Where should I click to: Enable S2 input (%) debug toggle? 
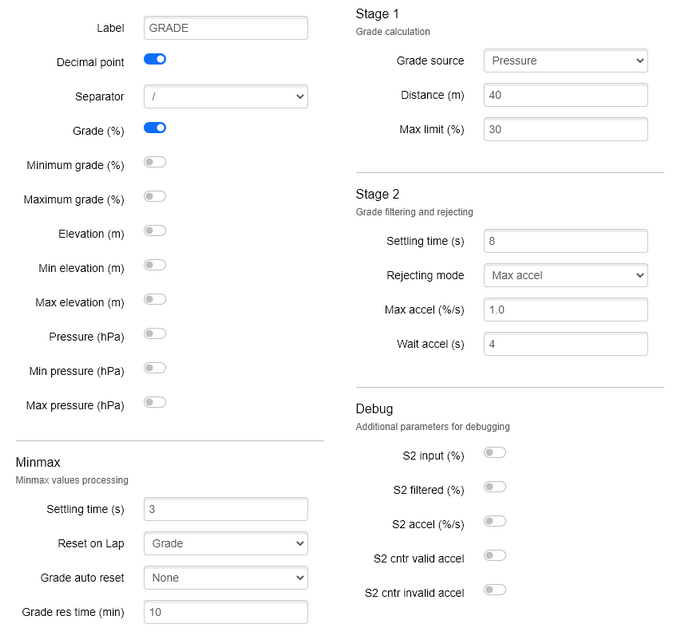(x=495, y=452)
